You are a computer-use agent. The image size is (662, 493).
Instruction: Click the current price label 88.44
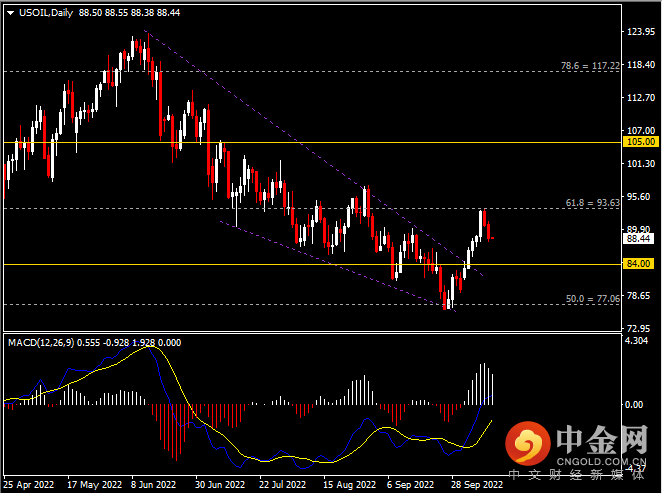(638, 239)
